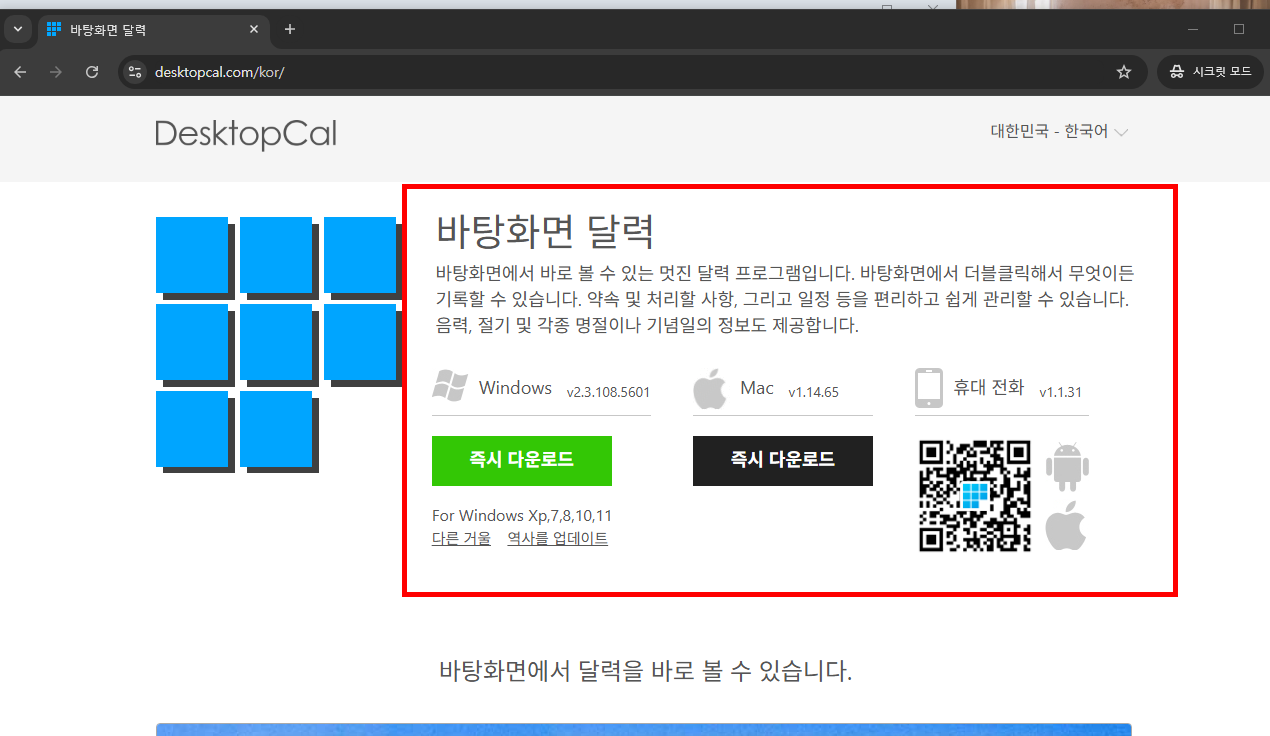The image size is (1270, 736).
Task: Click the QR code image
Action: click(975, 496)
